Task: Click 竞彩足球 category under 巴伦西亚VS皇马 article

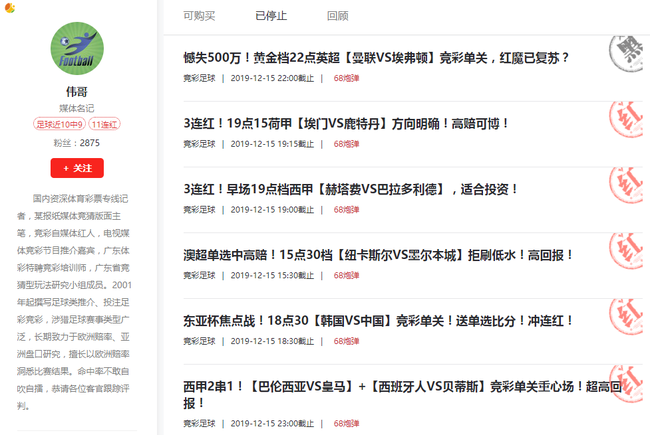Action: [199, 423]
